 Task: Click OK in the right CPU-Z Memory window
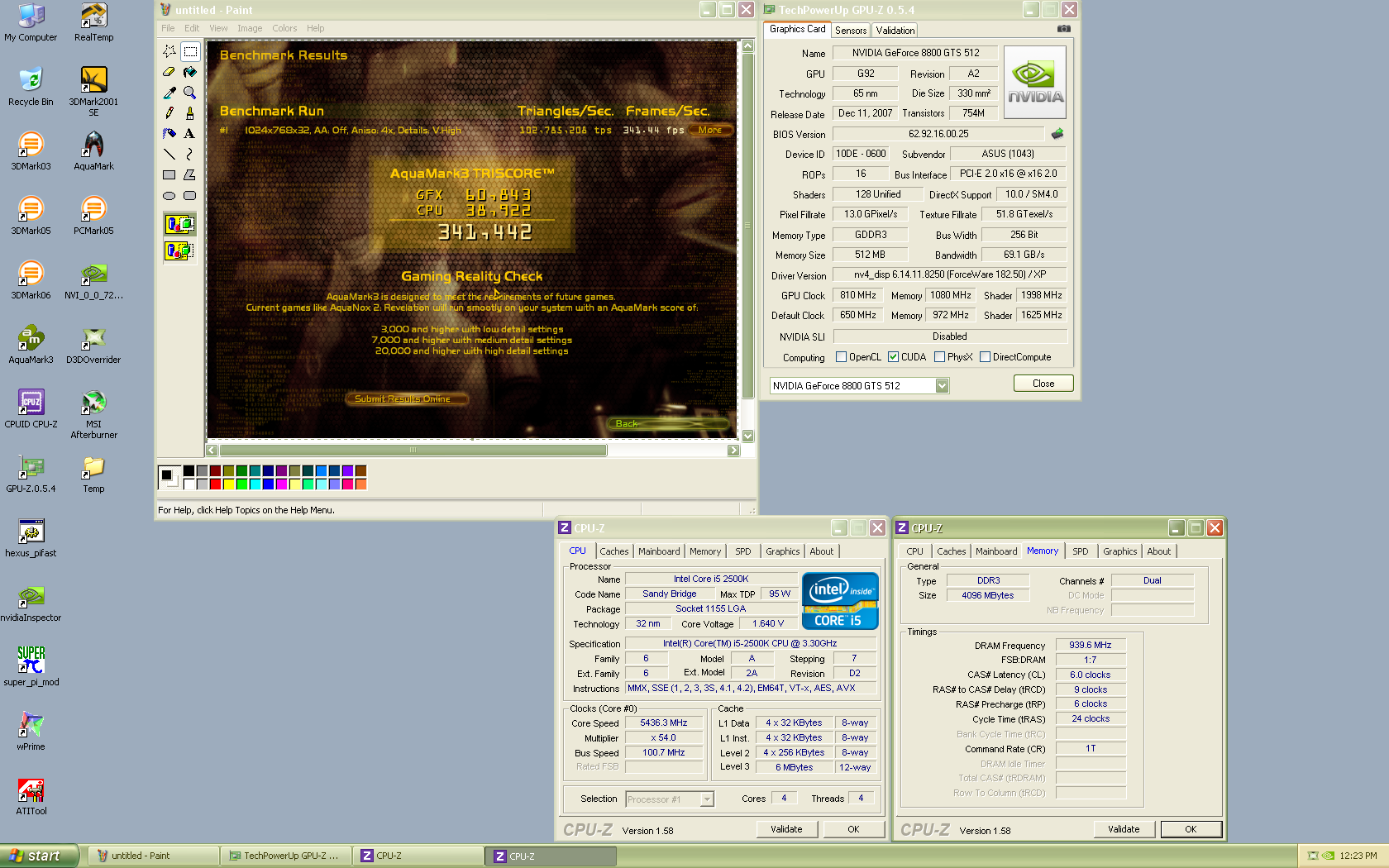(x=1191, y=829)
